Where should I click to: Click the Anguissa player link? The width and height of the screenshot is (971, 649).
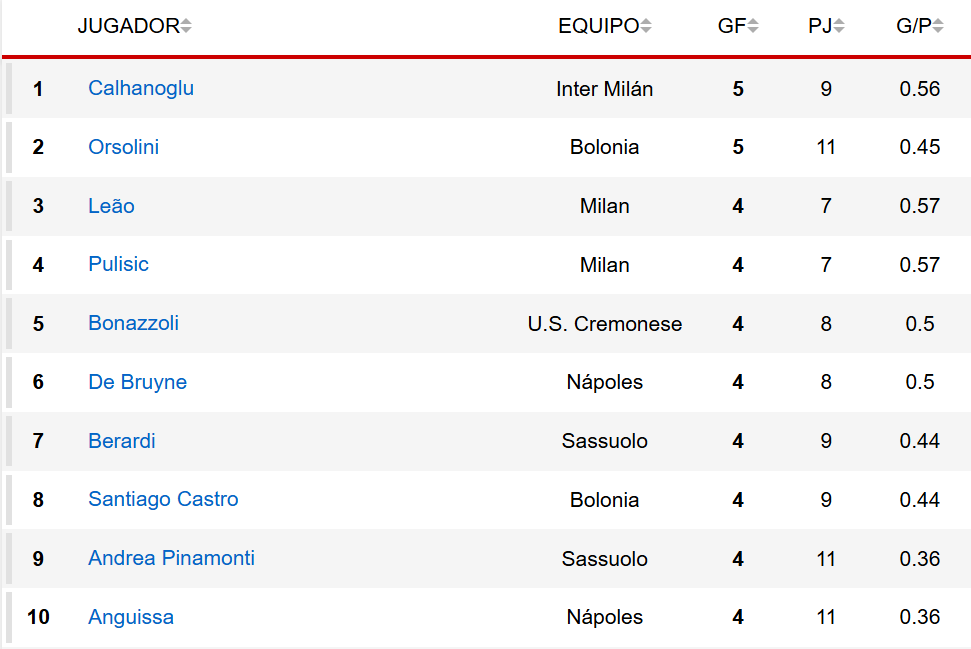click(131, 617)
